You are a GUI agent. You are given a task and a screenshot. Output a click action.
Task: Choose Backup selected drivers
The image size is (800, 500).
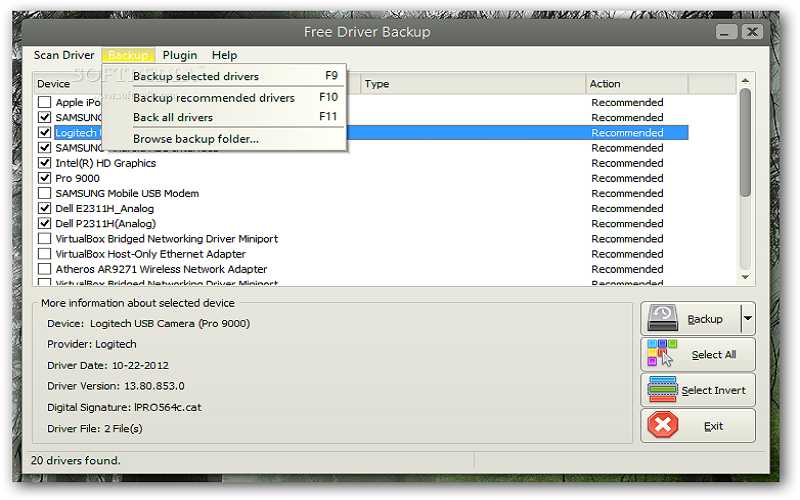tap(224, 76)
